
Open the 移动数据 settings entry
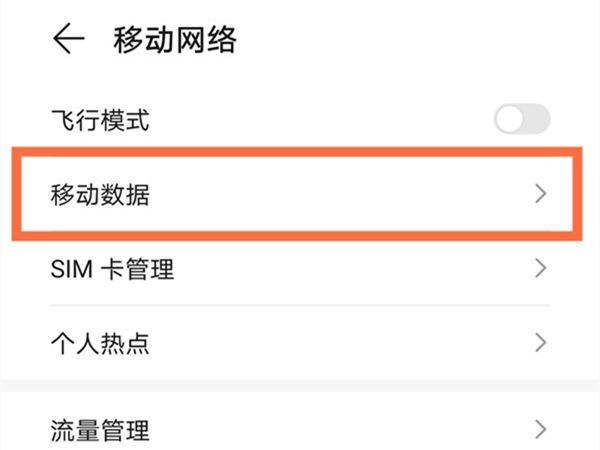coord(297,194)
